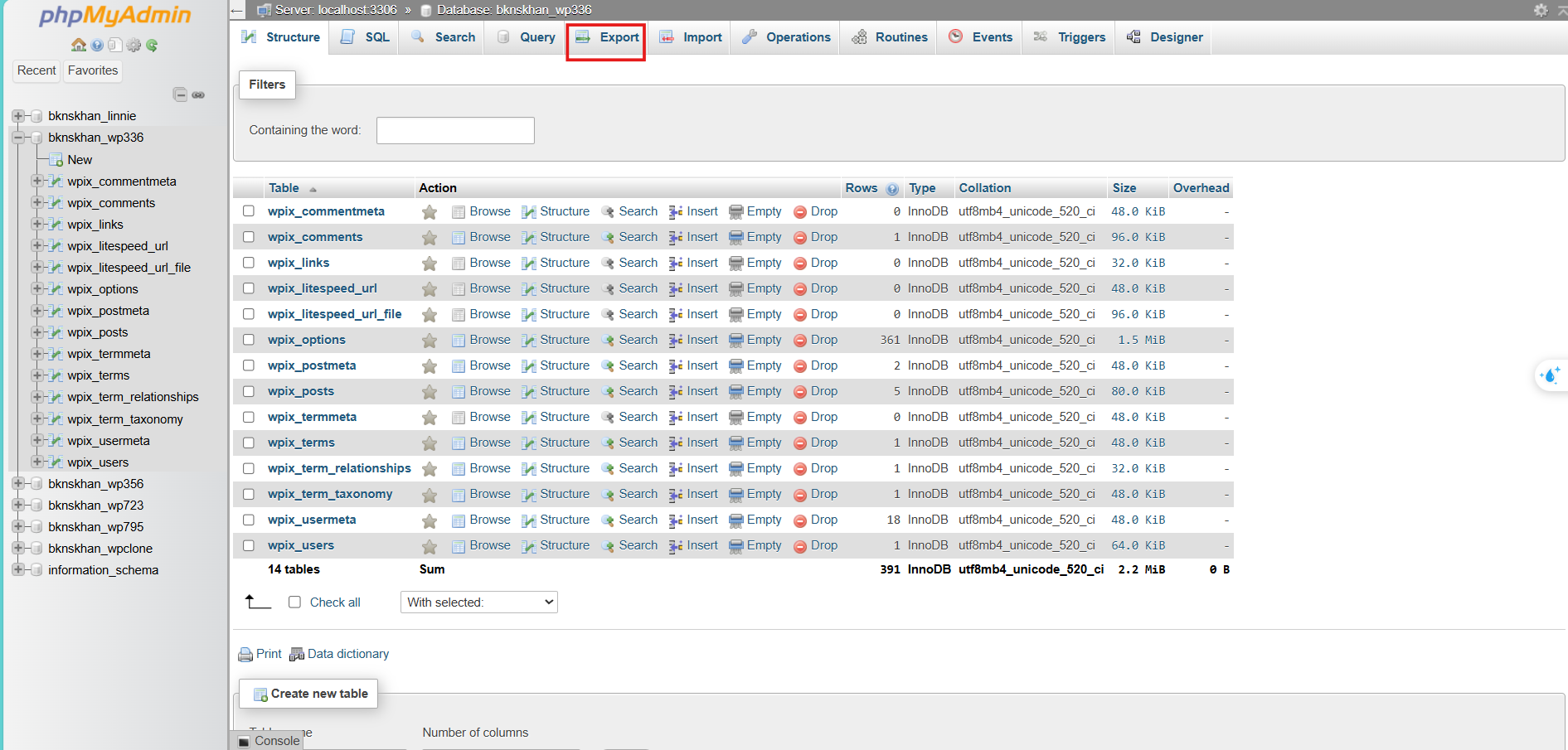Focus the Containing the word filter field
The image size is (1568, 750).
coord(455,130)
